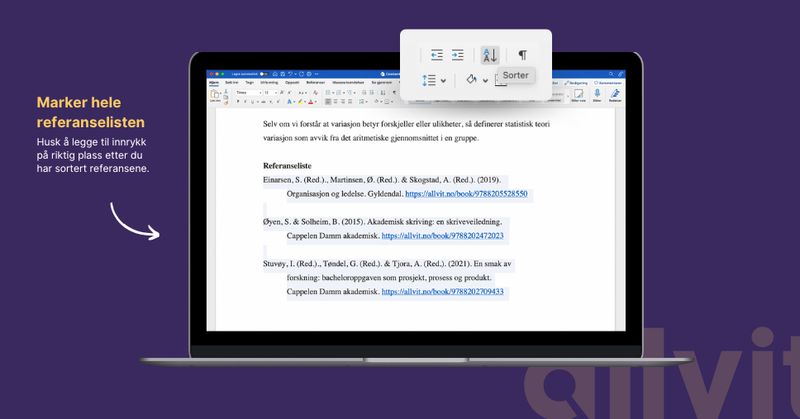Switch to the Tegn tab

[249, 82]
